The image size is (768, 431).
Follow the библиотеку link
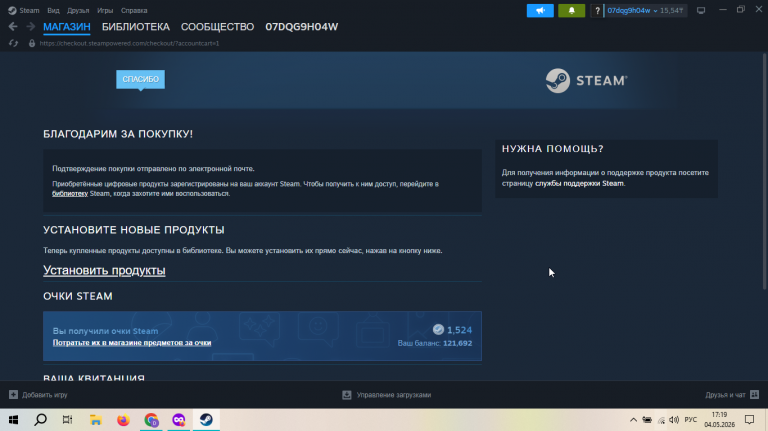coord(70,193)
